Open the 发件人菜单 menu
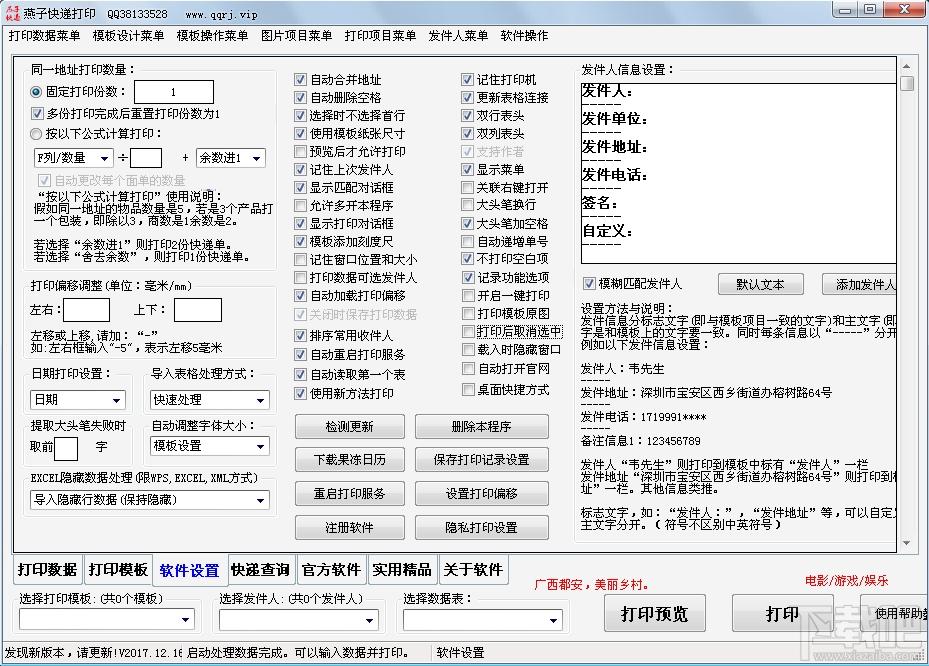The height and width of the screenshot is (666, 929). pos(459,36)
